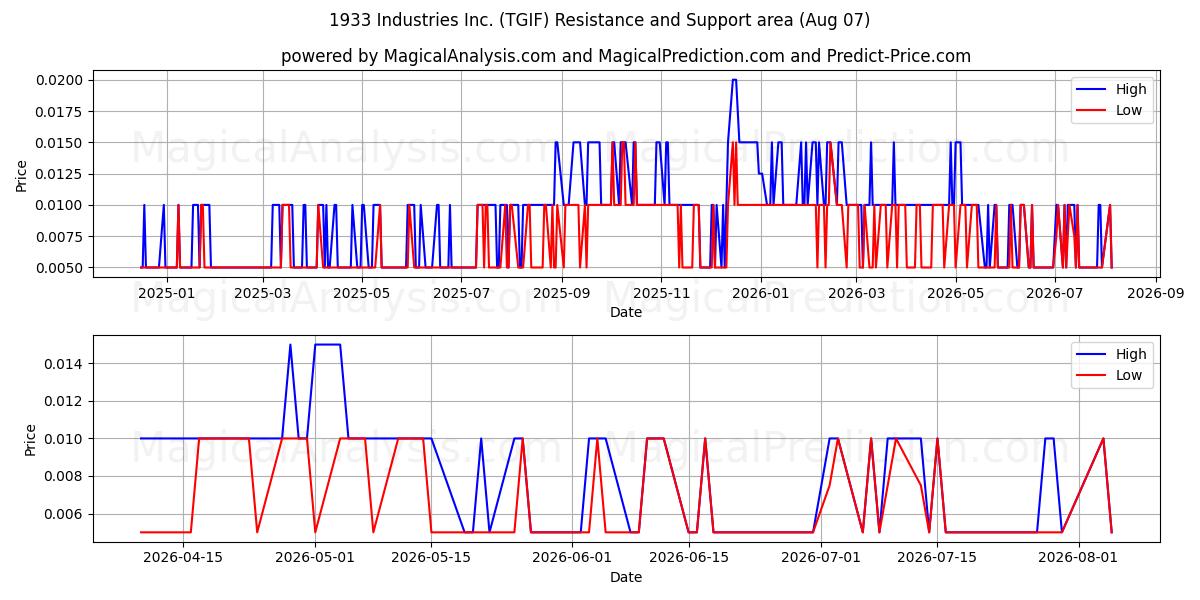Click the 2025-03 x-axis tick label
The height and width of the screenshot is (600, 1200).
point(263,293)
